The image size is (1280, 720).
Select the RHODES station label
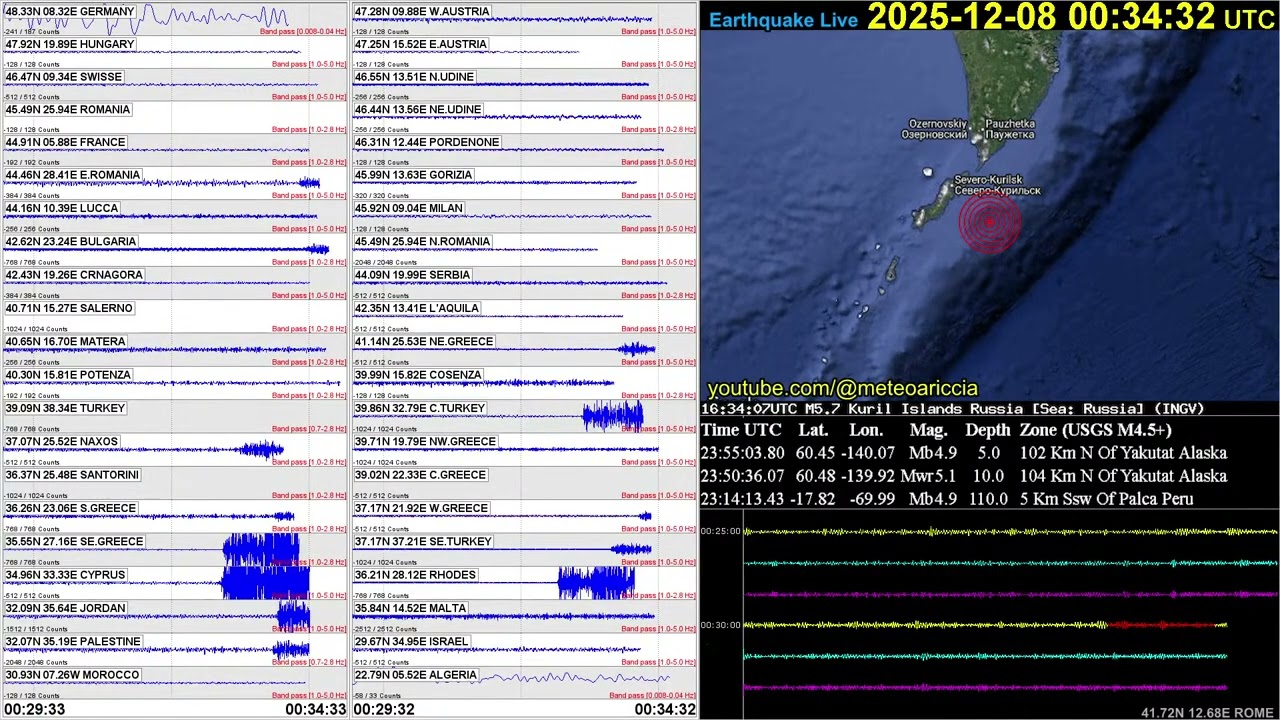pos(416,575)
